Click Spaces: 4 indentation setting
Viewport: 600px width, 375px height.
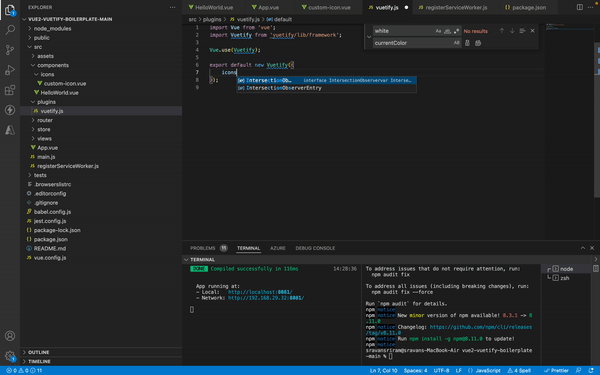(x=416, y=370)
